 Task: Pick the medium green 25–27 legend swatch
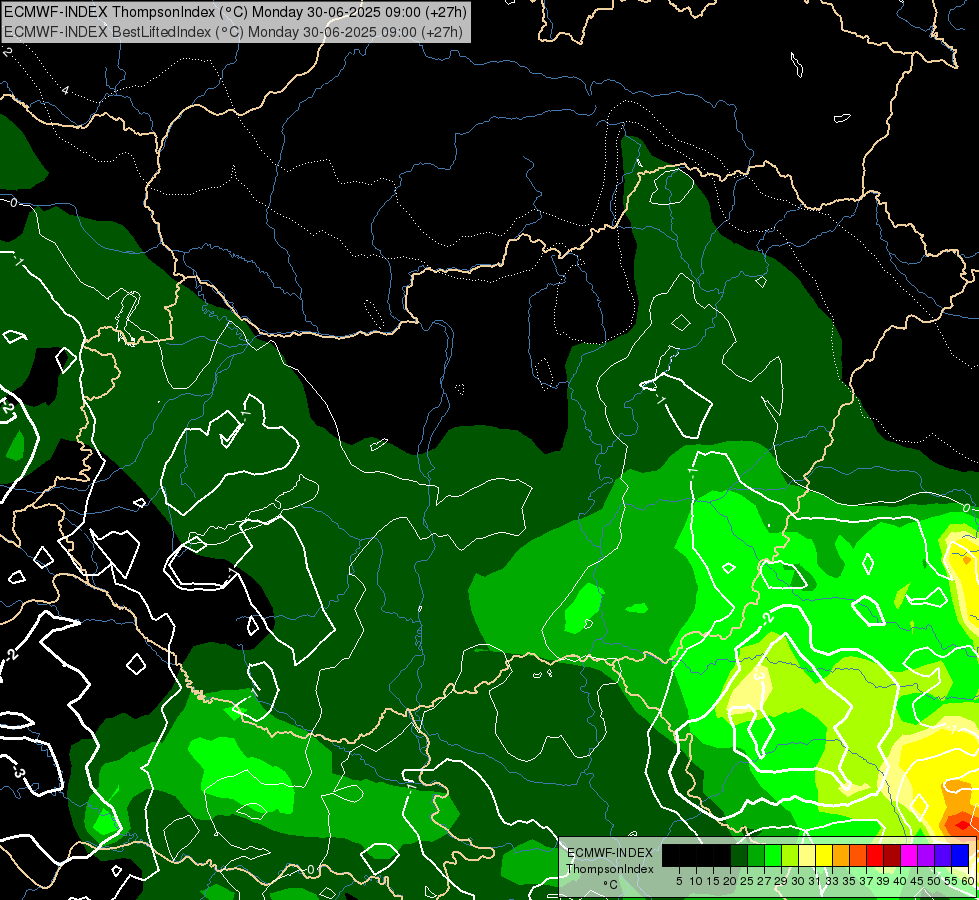[756, 855]
